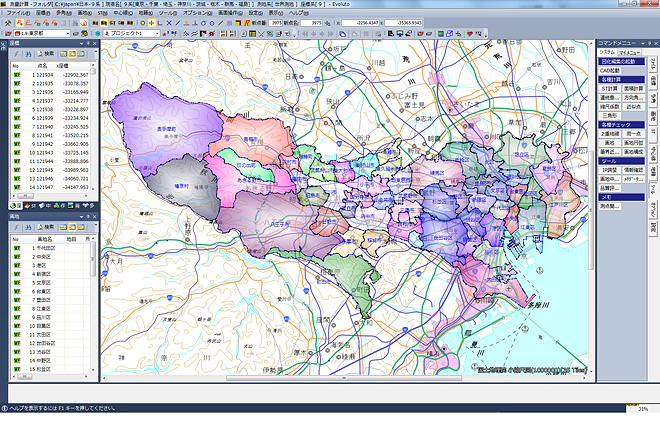
Task: Click the hammer-and-wrench tools icon in the top toolbar
Action: pos(8,23)
